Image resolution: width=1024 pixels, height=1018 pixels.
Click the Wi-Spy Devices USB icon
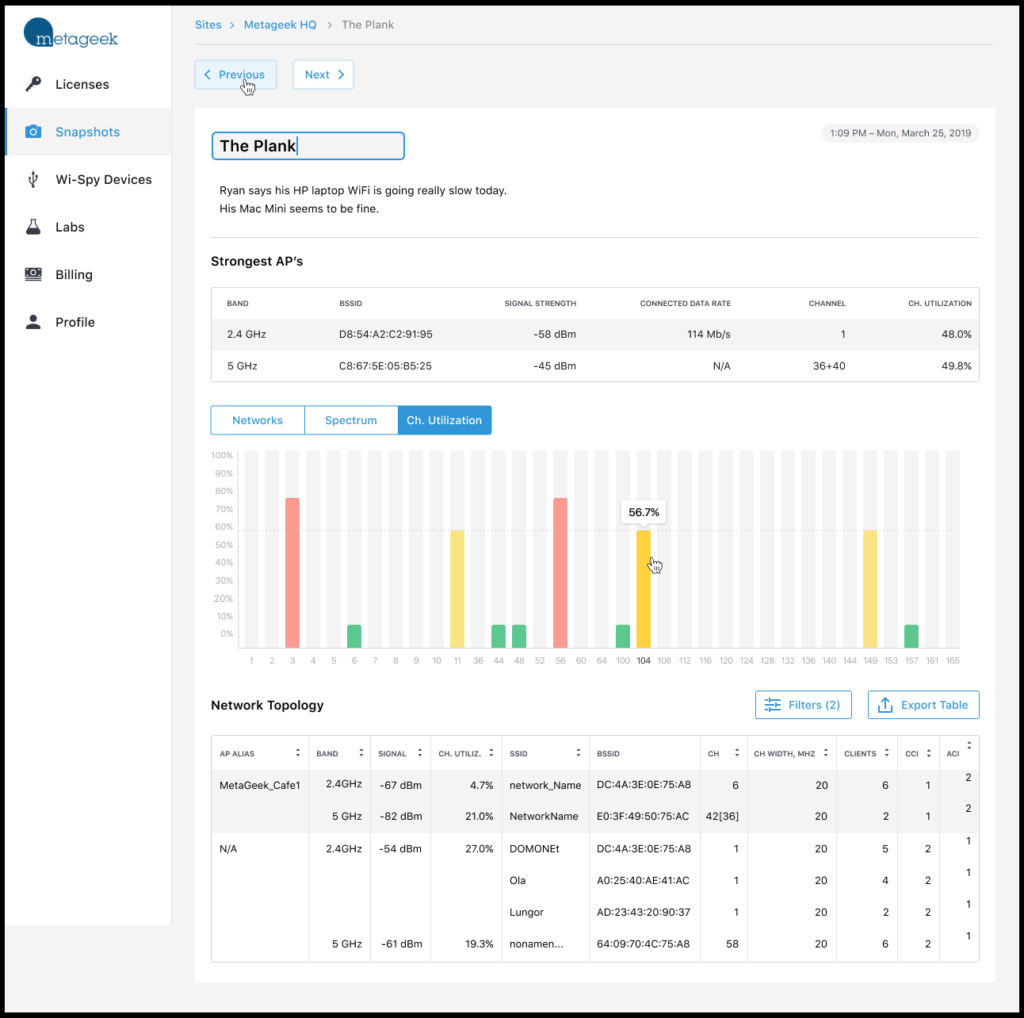coord(33,180)
